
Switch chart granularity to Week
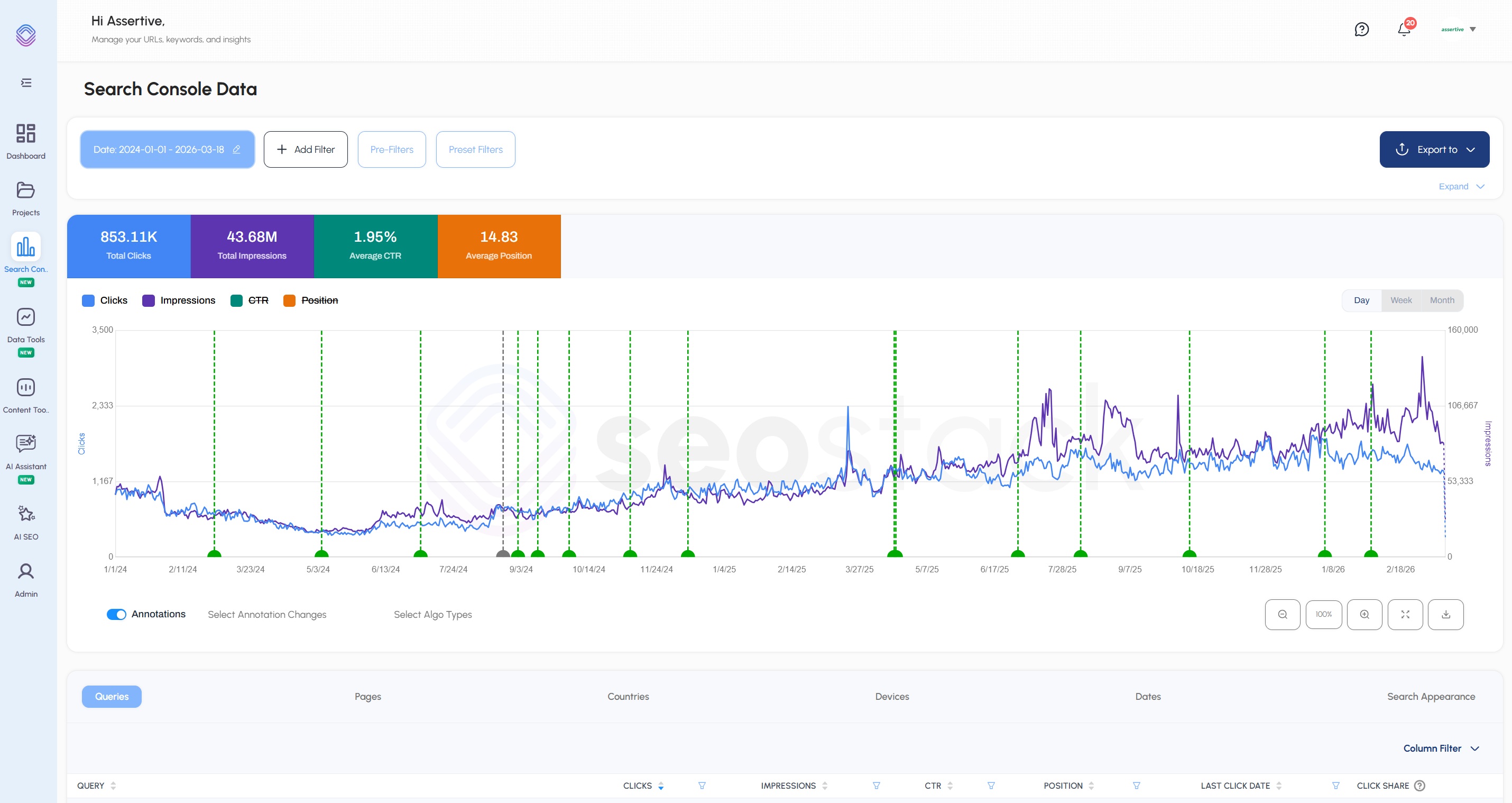point(1400,301)
